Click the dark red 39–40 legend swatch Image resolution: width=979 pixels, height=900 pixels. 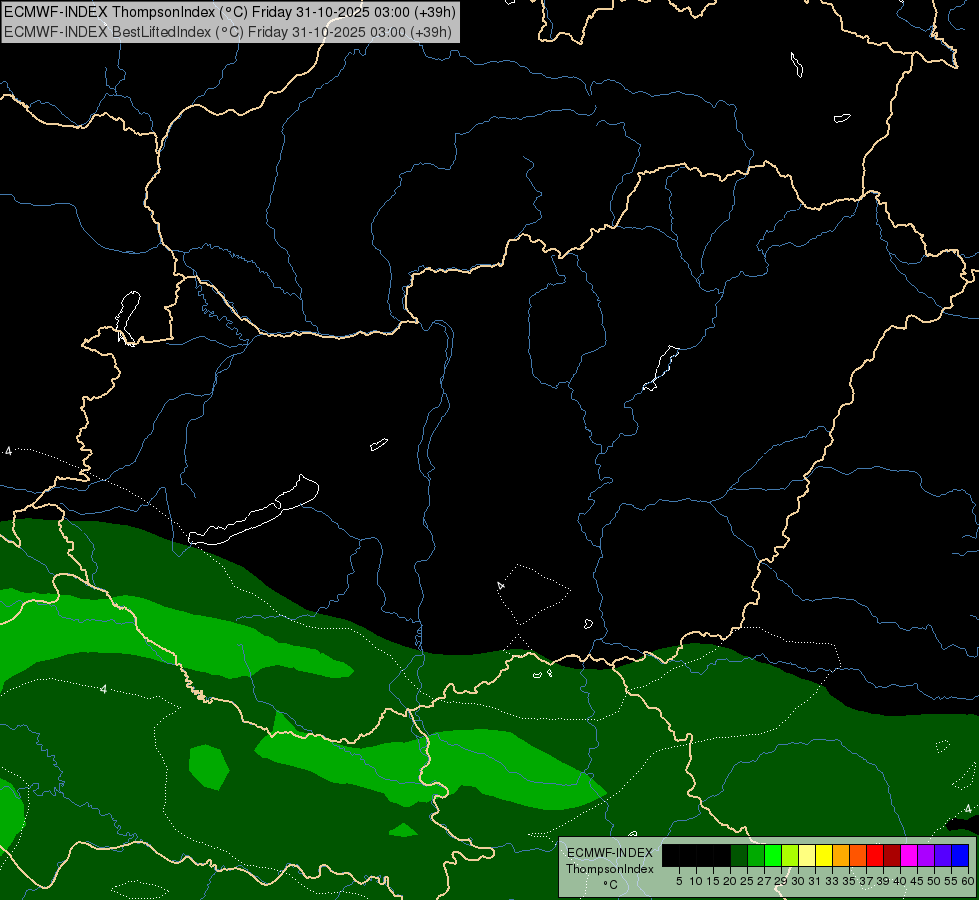click(x=892, y=855)
